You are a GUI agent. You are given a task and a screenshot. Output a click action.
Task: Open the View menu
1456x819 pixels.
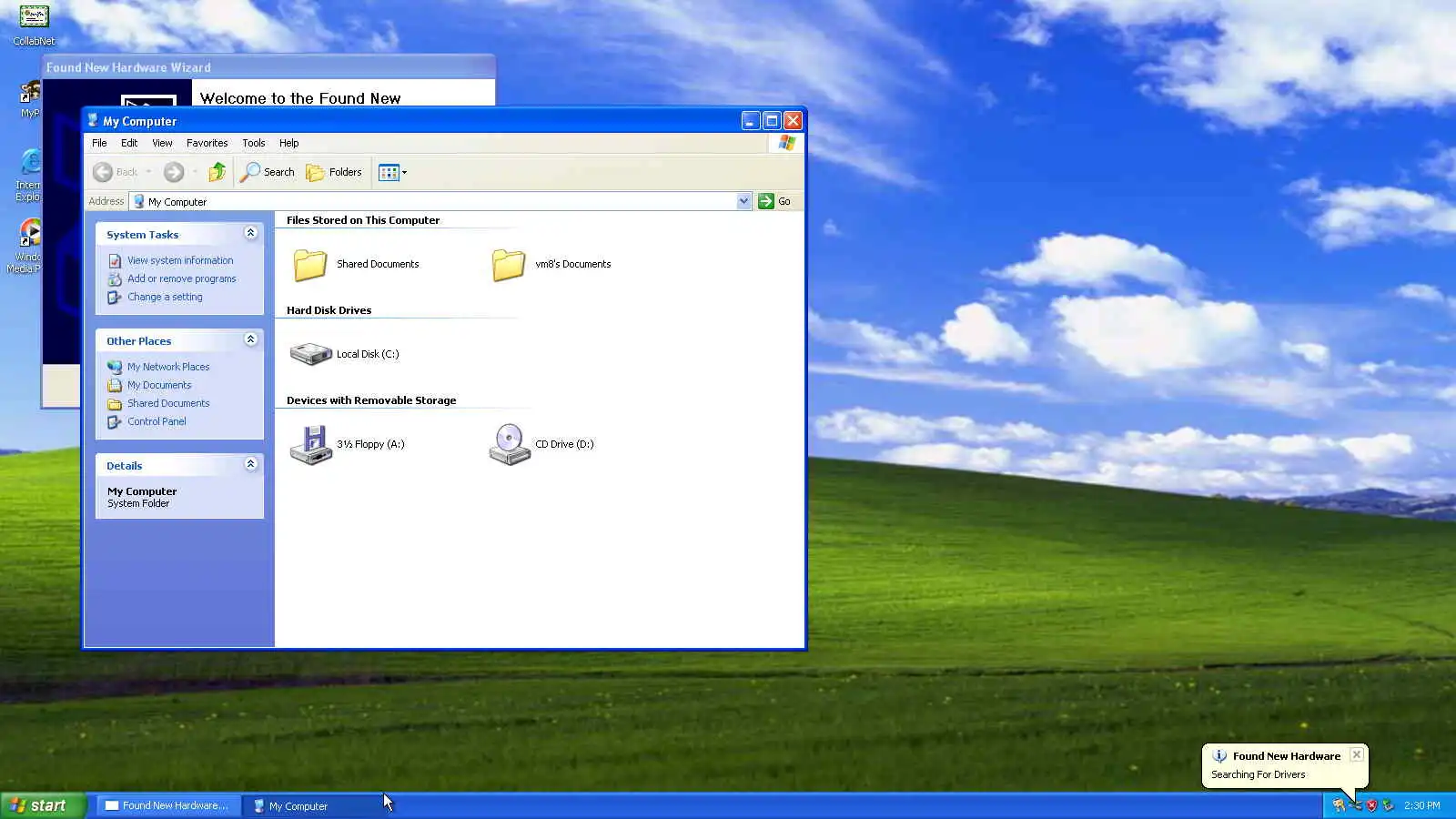162,143
